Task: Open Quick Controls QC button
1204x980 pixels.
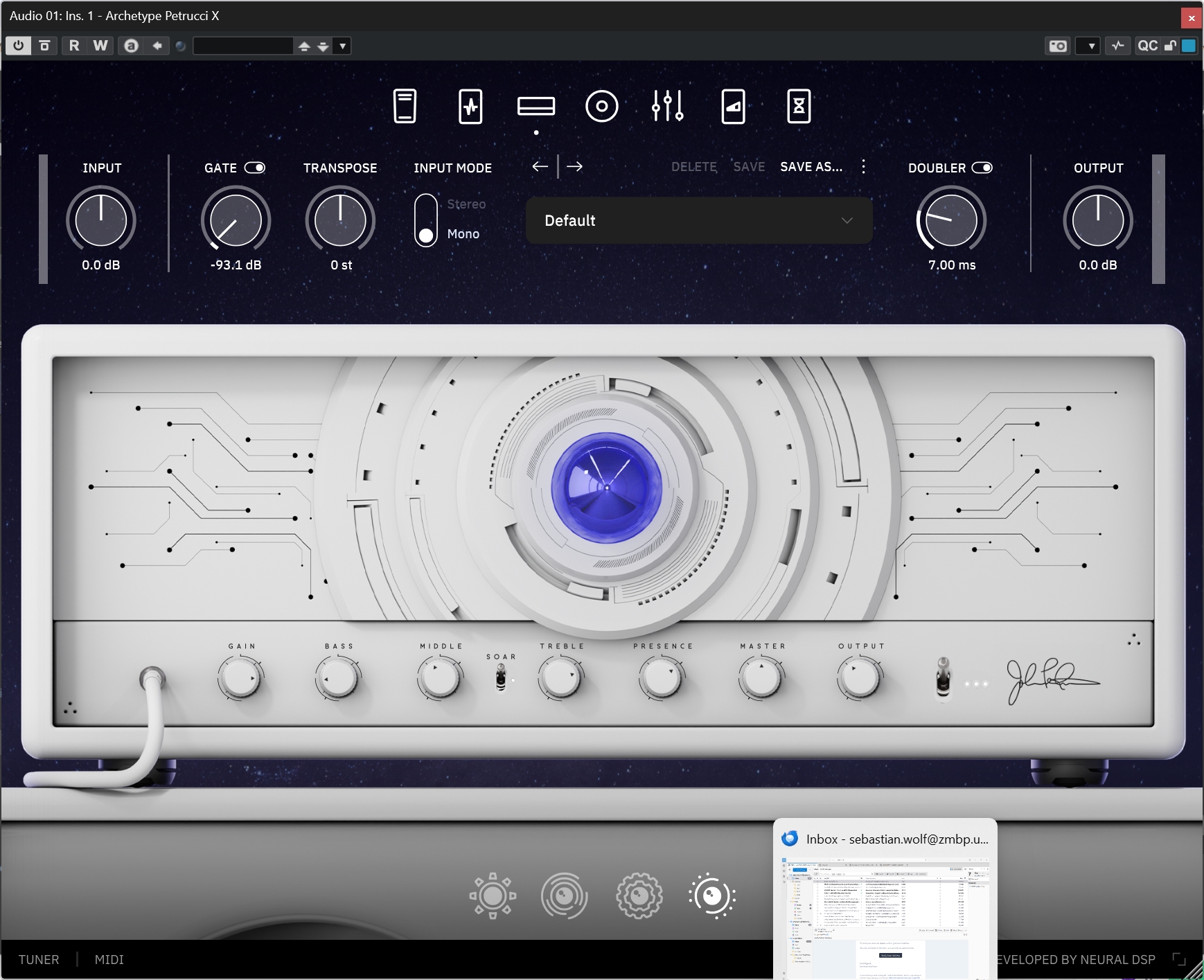Action: pos(1147,46)
